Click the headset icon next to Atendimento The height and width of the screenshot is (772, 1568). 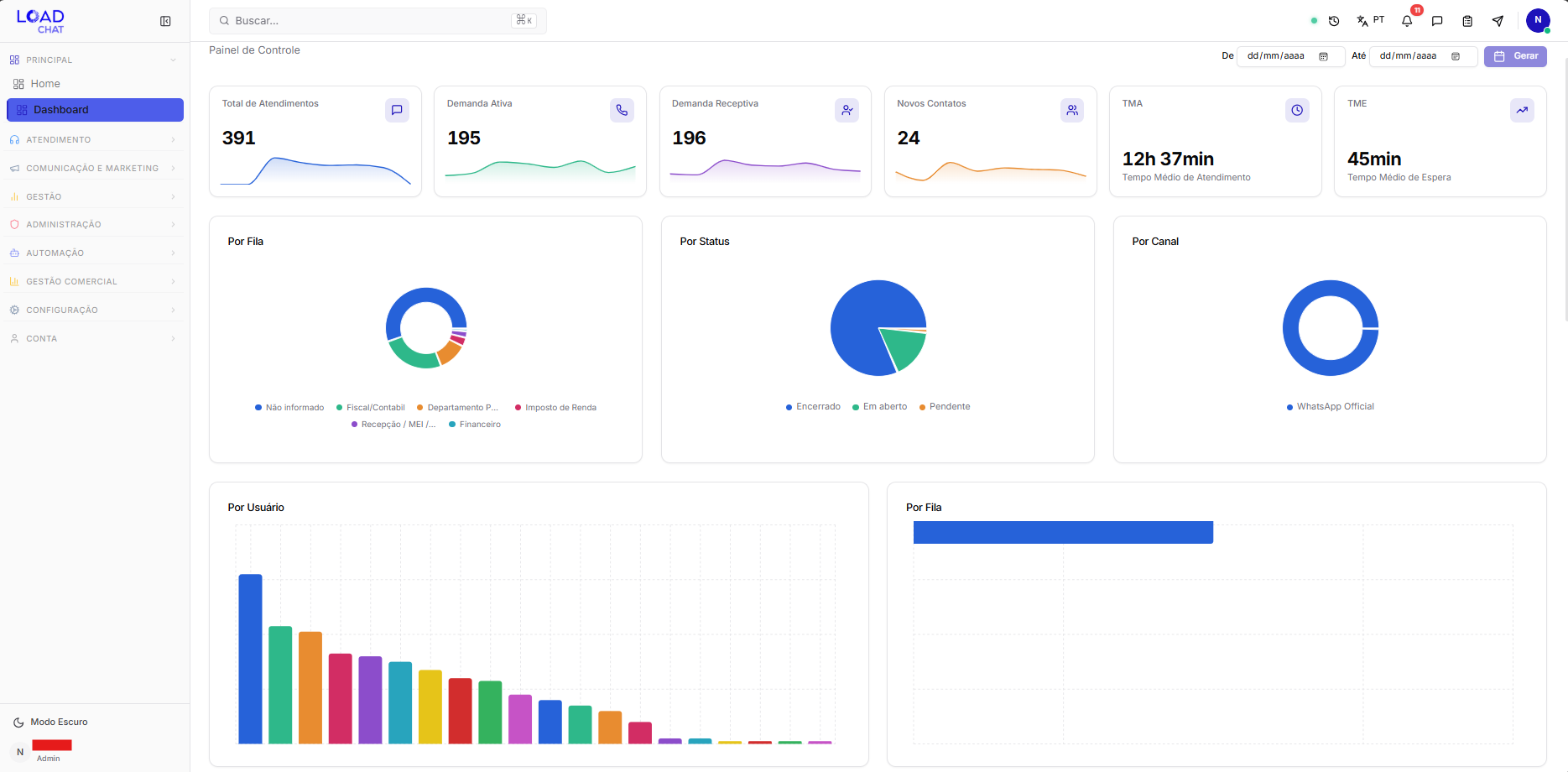[x=14, y=139]
